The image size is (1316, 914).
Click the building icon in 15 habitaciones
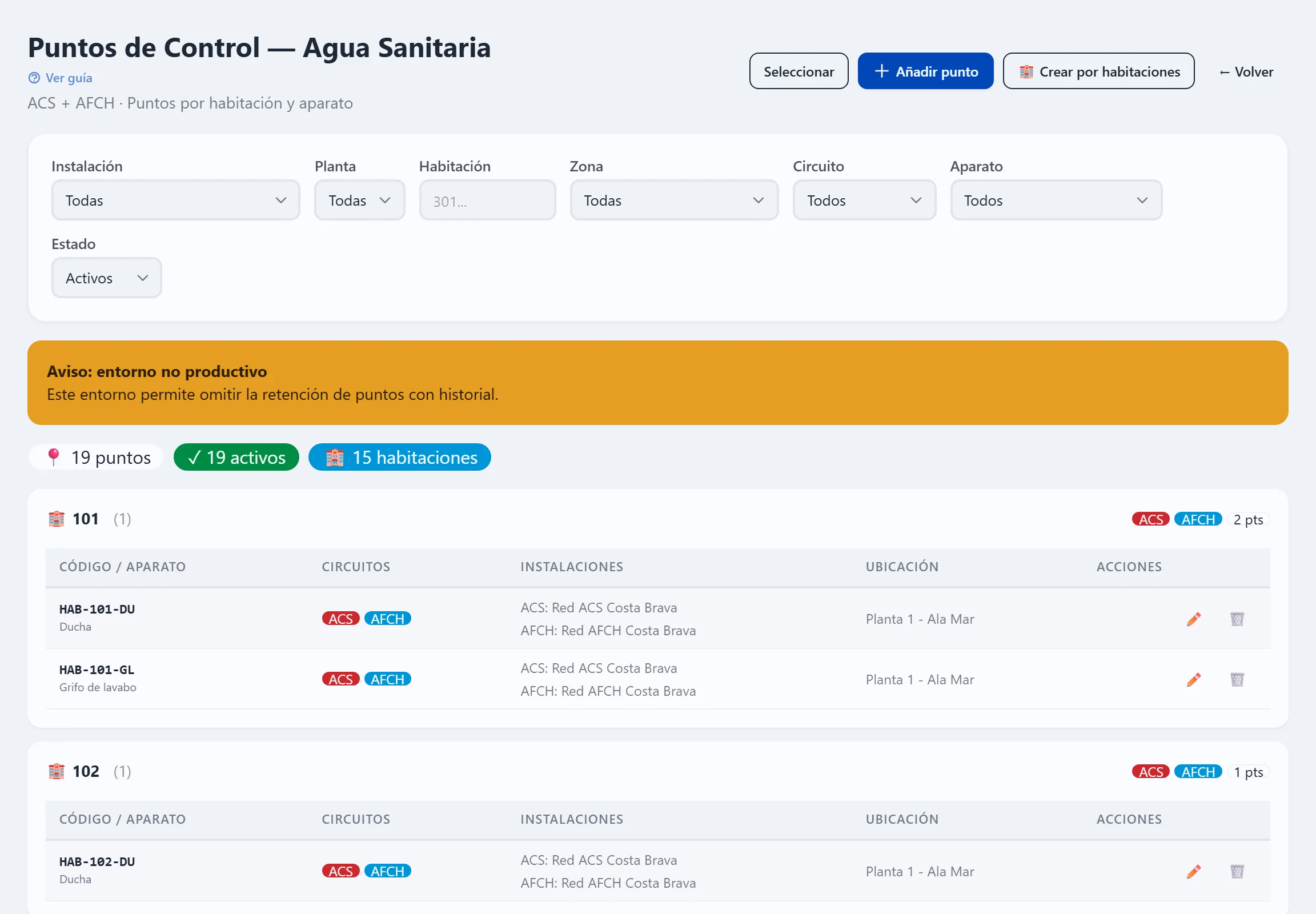335,458
